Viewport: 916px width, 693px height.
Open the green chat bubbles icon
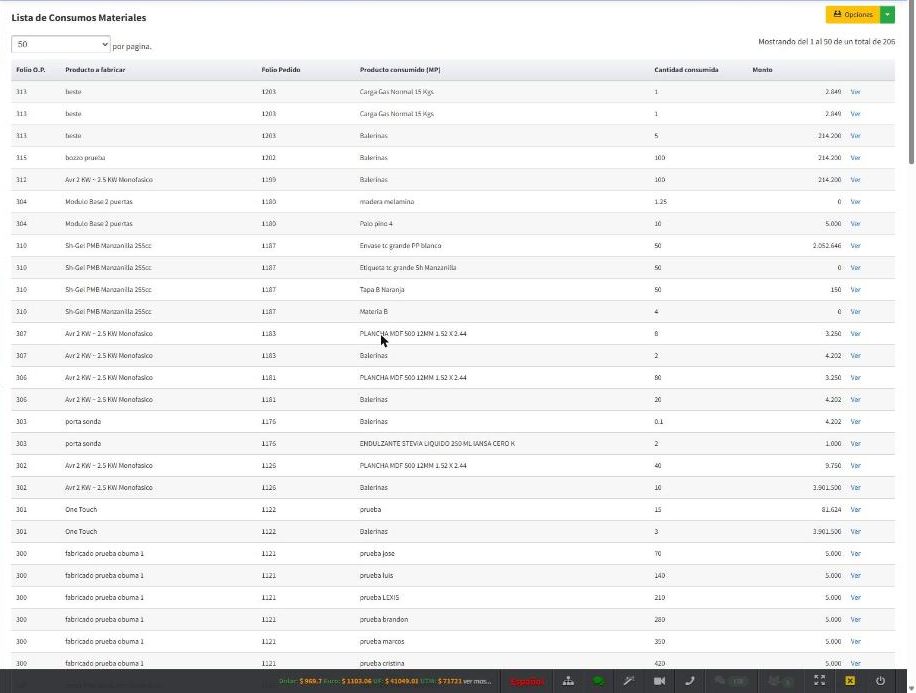(x=598, y=681)
